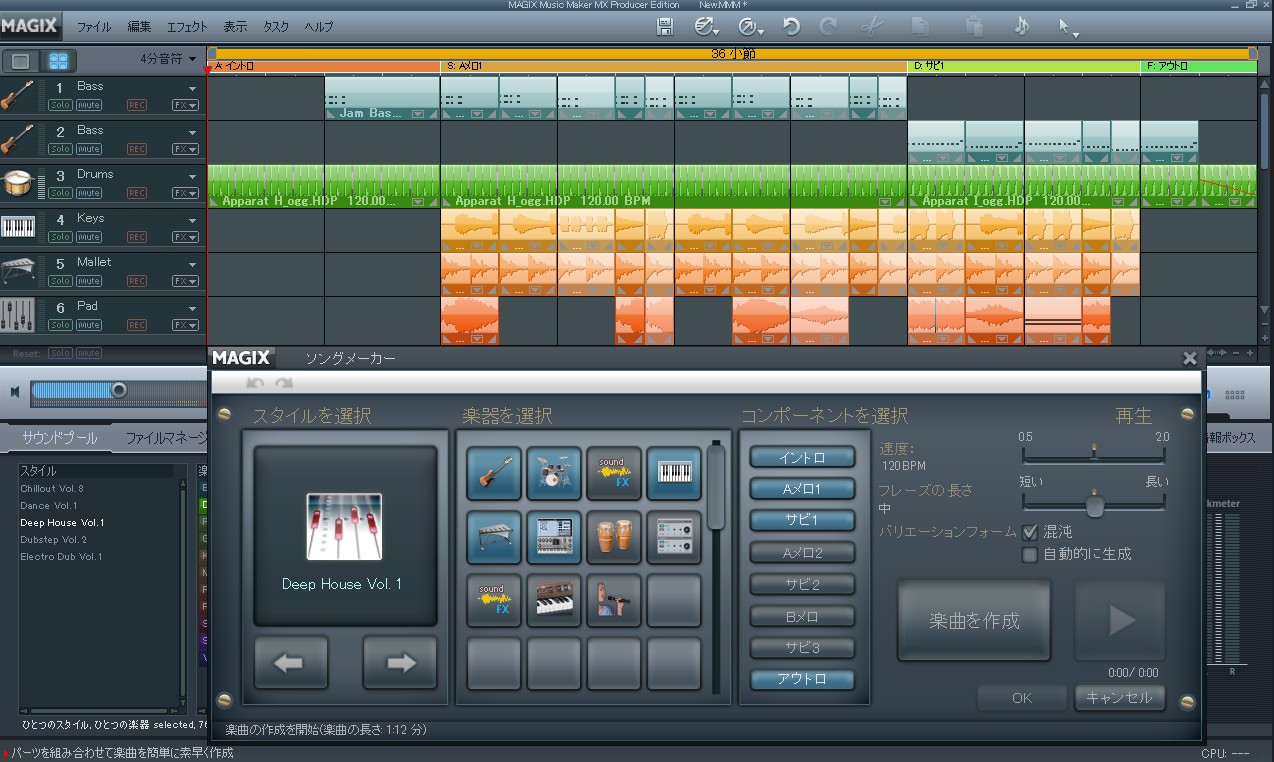
Task: Select the mallet xylophone instrument tile
Action: tap(494, 537)
